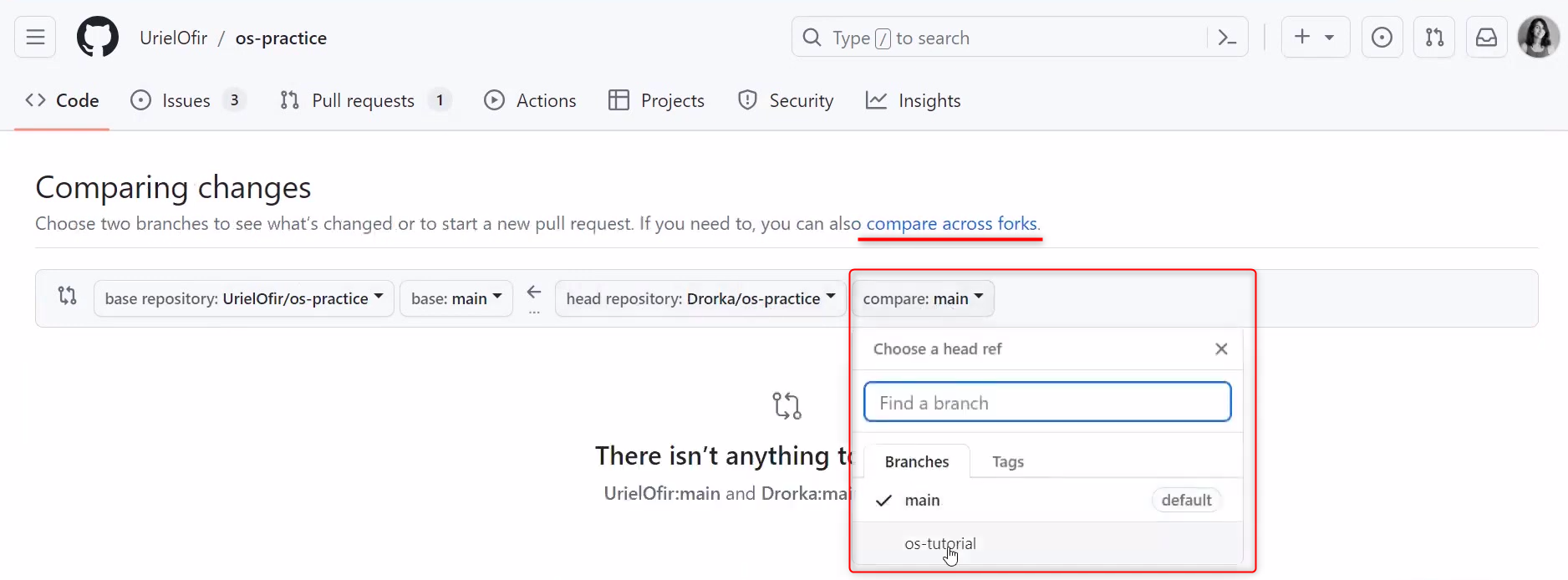Switch to the Issues tab

click(x=188, y=100)
